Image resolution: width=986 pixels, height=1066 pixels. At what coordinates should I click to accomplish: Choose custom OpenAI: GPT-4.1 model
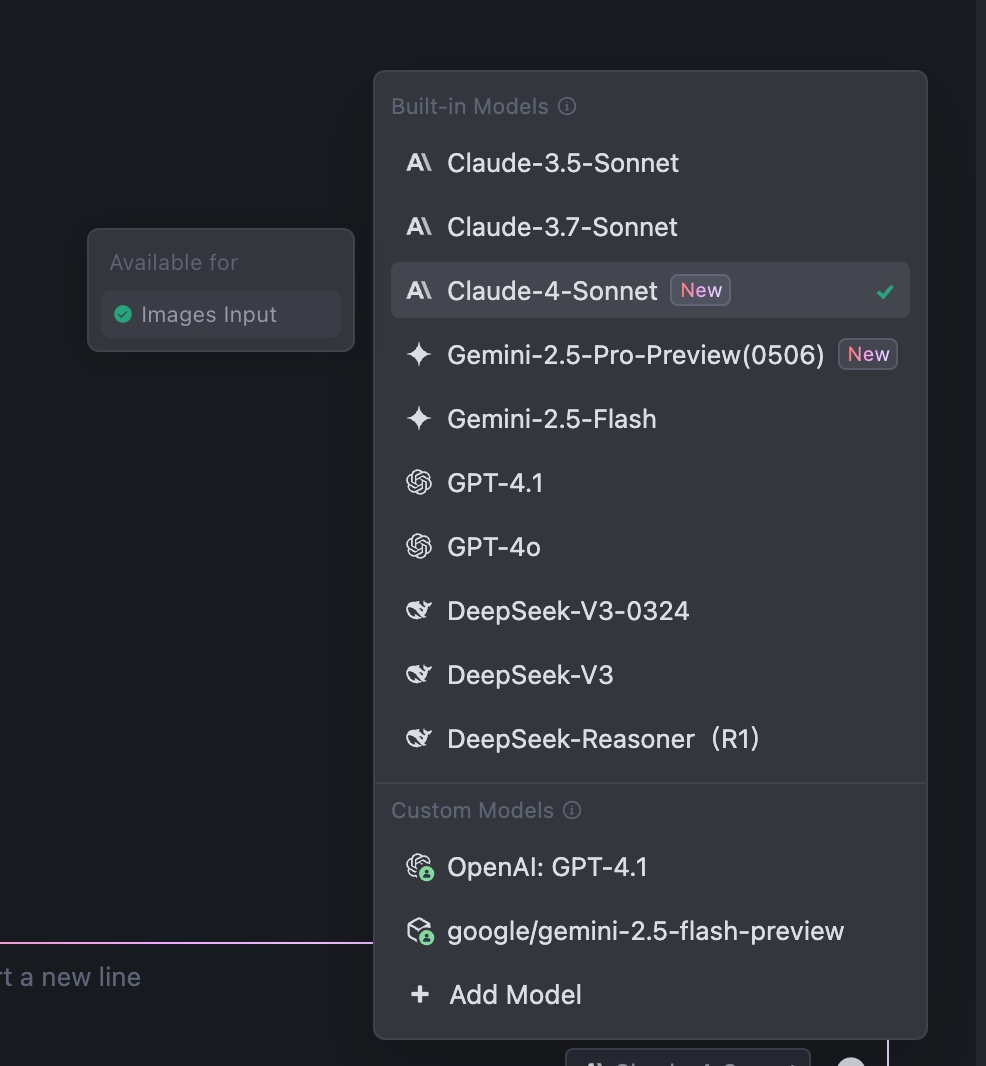(650, 867)
